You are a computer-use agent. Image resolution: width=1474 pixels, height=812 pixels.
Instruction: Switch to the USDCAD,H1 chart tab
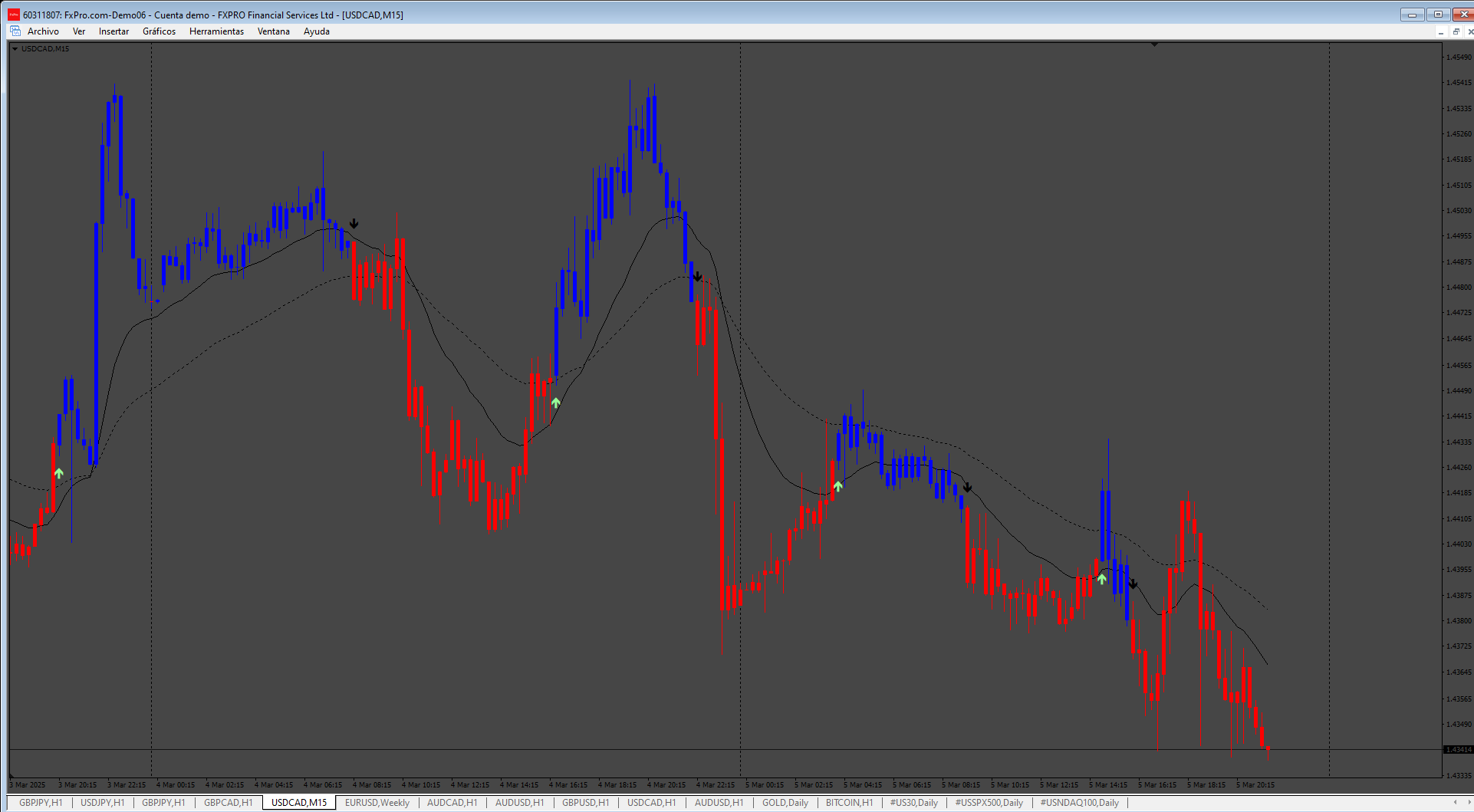coord(651,803)
